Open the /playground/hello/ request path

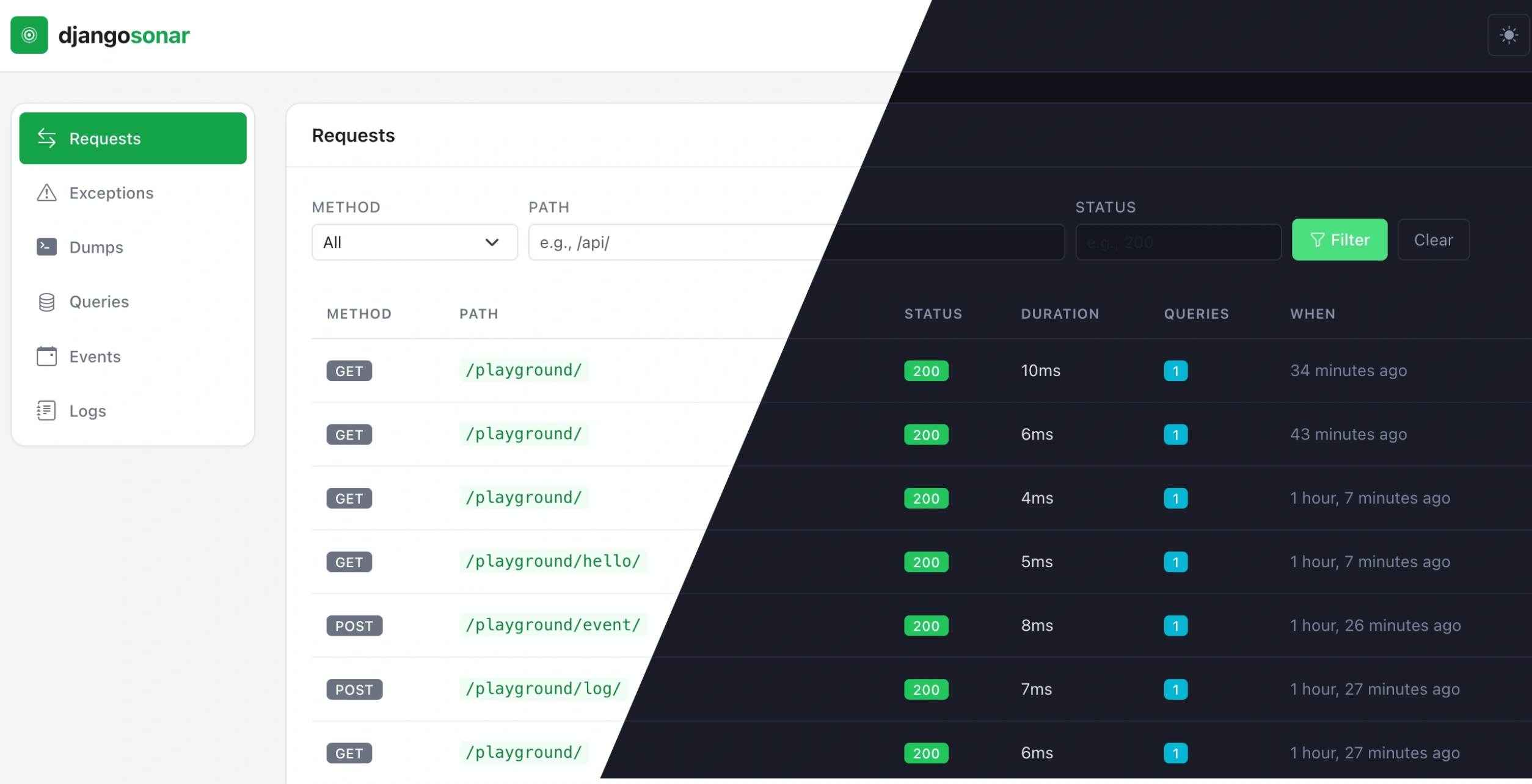(x=552, y=561)
